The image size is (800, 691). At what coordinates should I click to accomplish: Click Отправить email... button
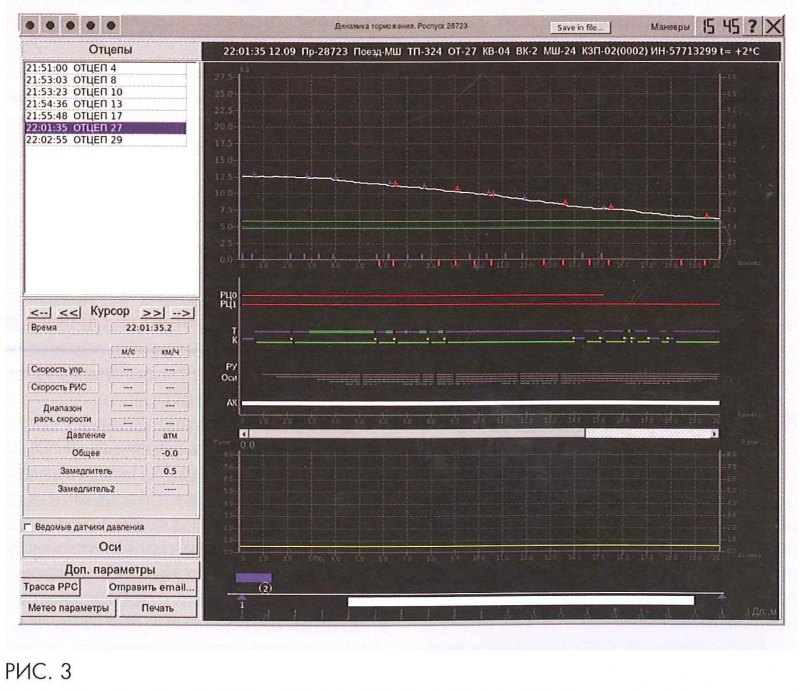point(152,587)
